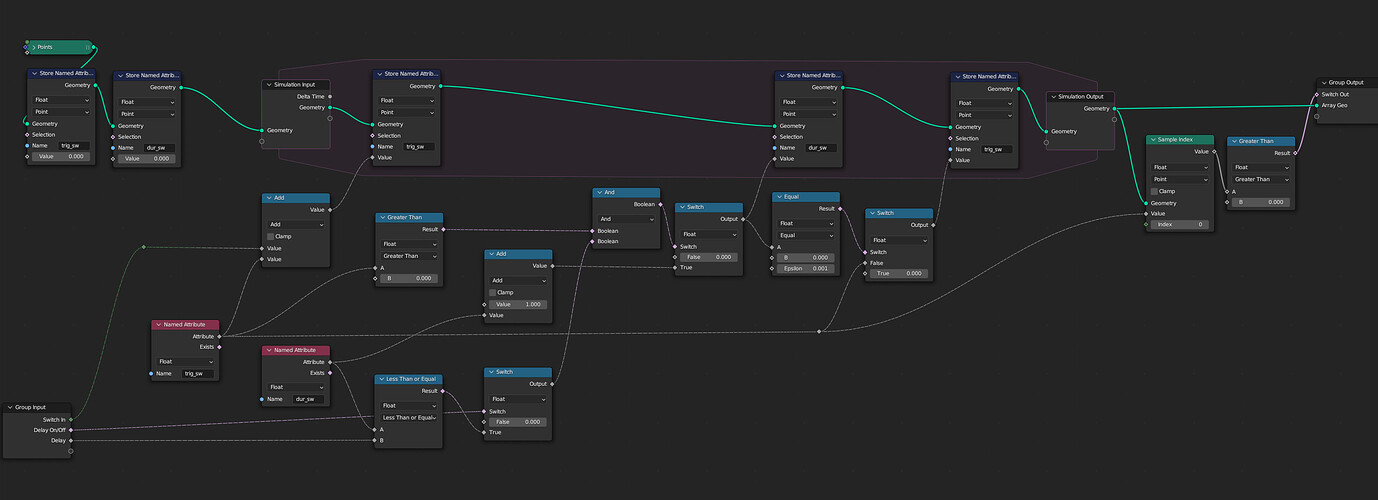Click the Delay On/Off socket on Group Input

71,430
